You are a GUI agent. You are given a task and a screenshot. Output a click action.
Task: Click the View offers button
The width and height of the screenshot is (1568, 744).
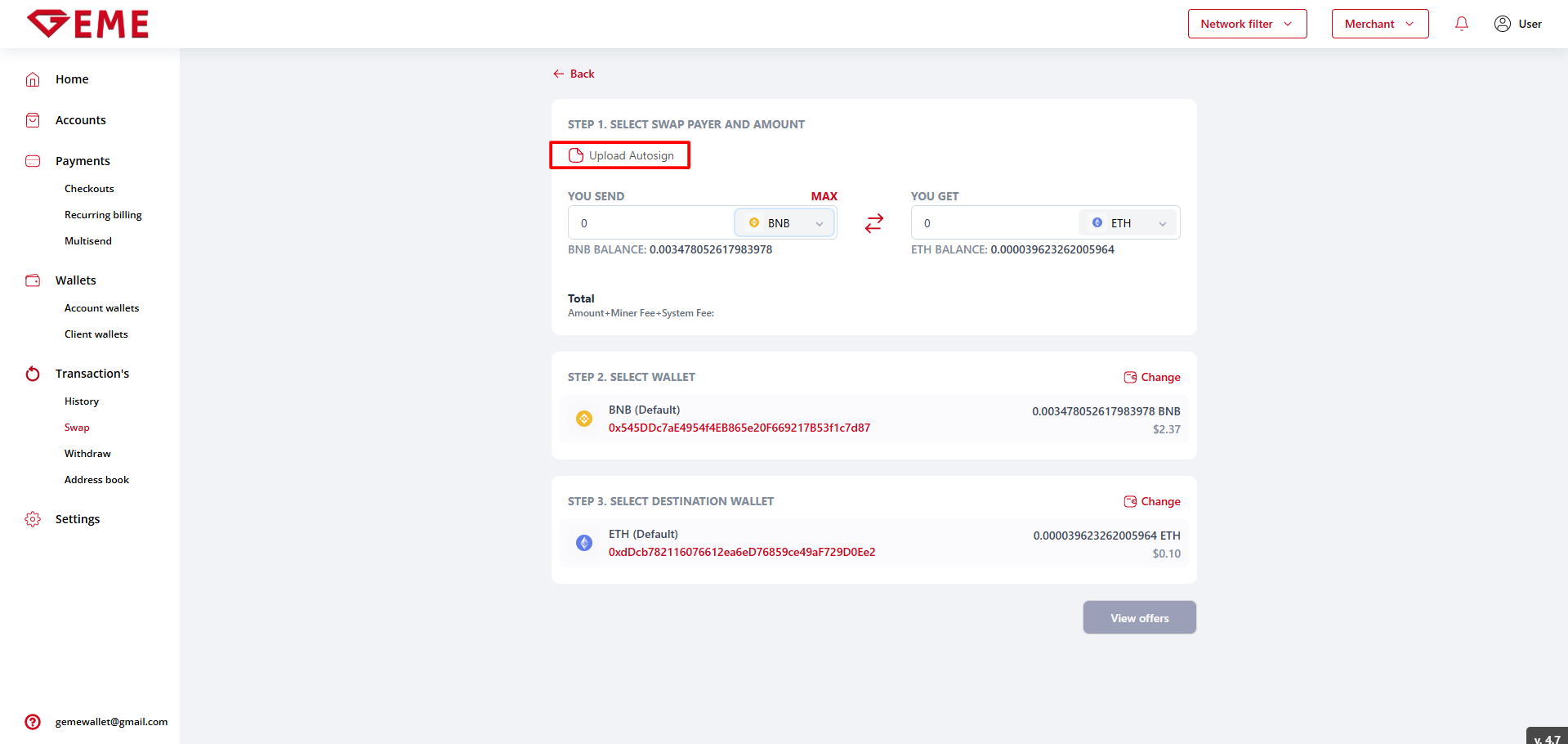coord(1139,618)
